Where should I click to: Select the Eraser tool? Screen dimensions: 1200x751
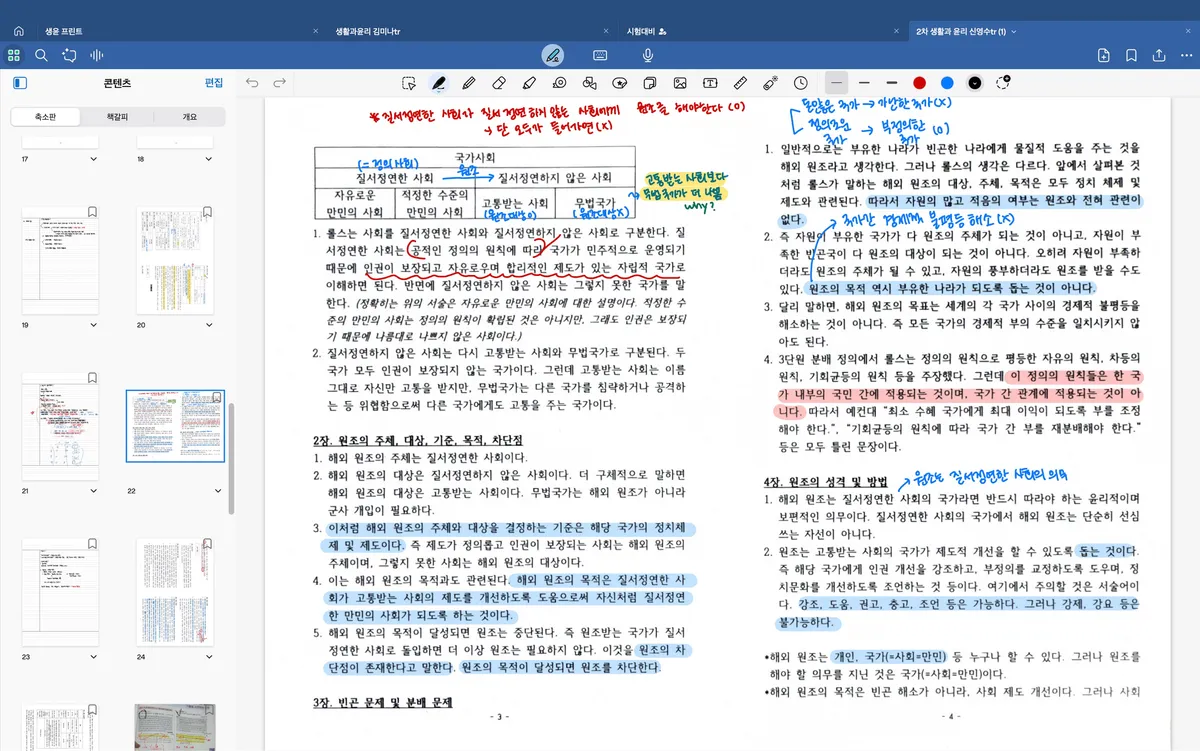point(499,82)
